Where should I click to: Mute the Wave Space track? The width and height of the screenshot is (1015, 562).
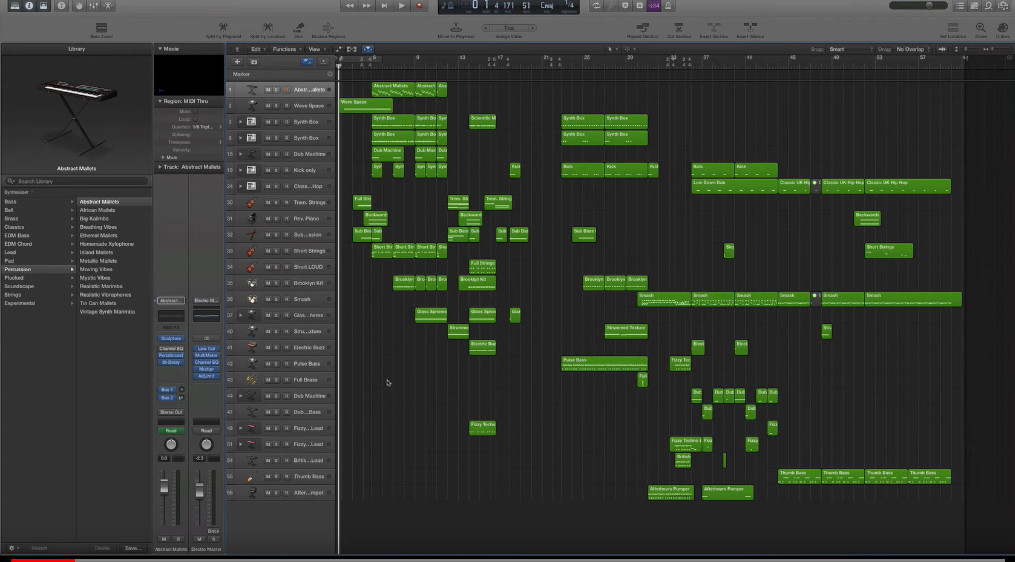tap(267, 105)
